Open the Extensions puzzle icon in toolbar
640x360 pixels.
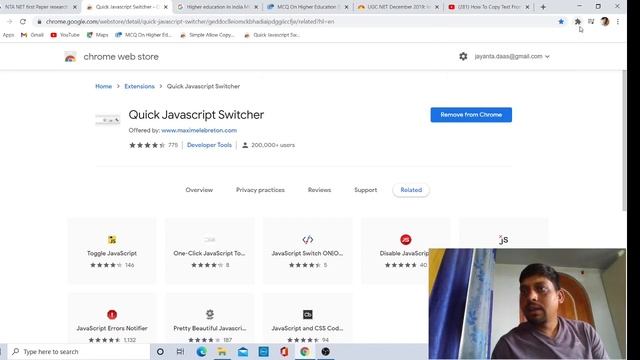tap(578, 22)
